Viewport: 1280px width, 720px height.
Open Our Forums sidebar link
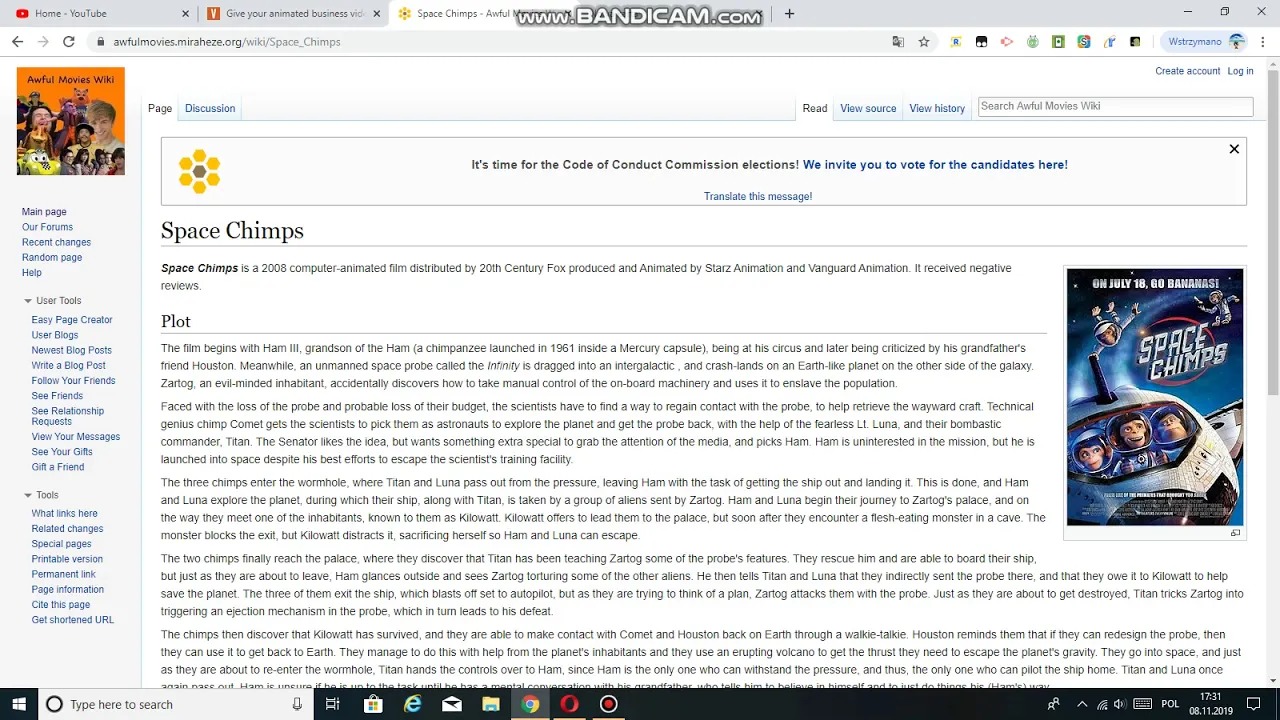coord(47,227)
